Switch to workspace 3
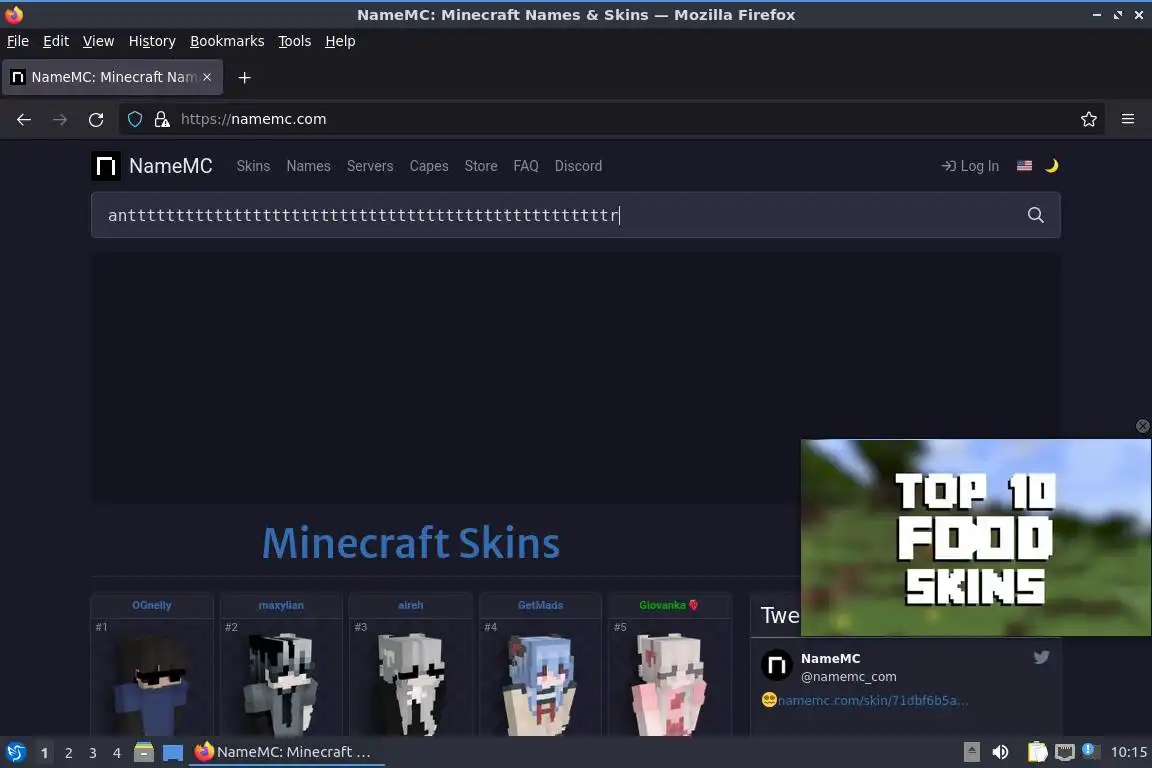The width and height of the screenshot is (1152, 768). pos(93,753)
